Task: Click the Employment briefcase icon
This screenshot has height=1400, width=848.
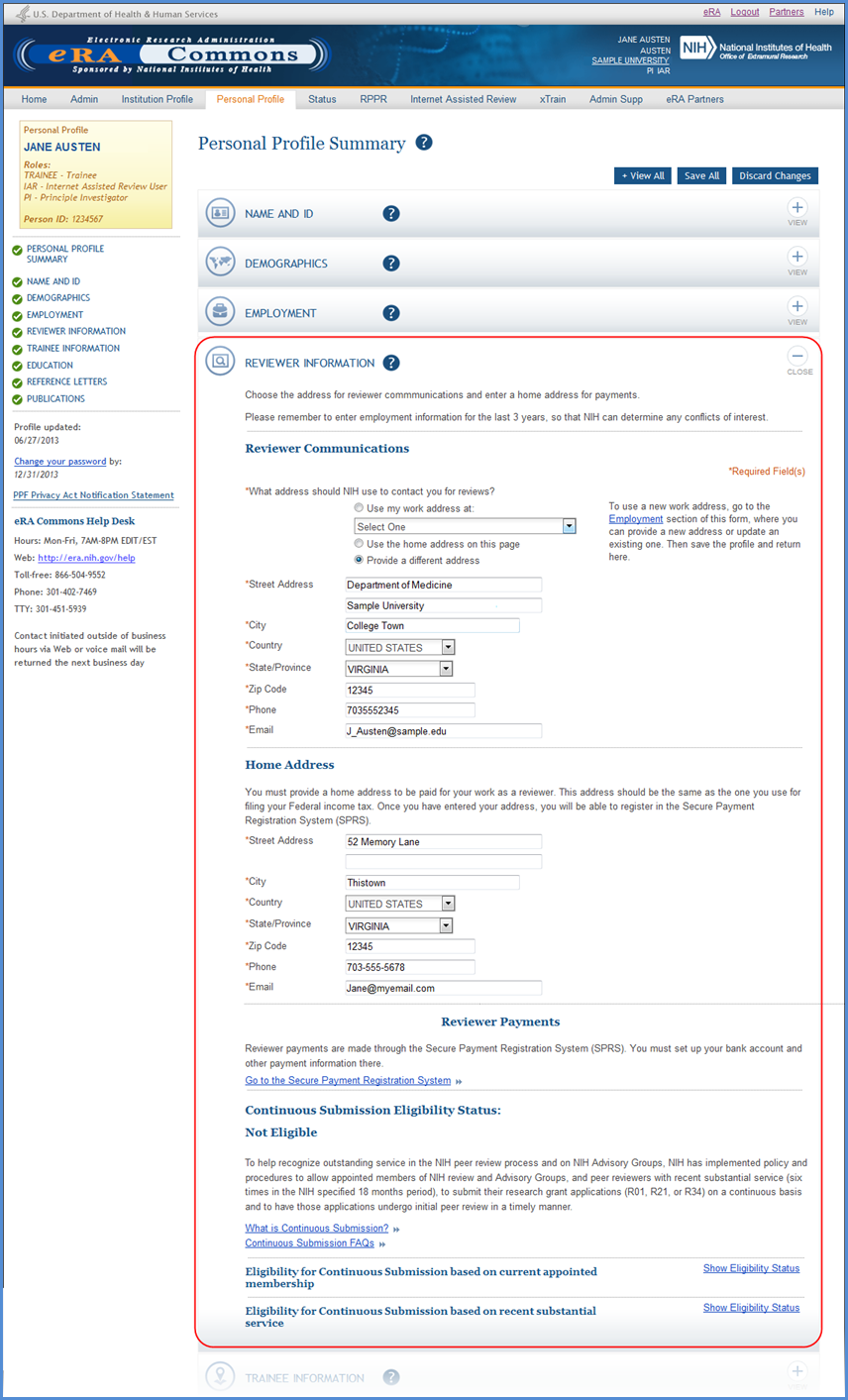Action: (x=220, y=312)
